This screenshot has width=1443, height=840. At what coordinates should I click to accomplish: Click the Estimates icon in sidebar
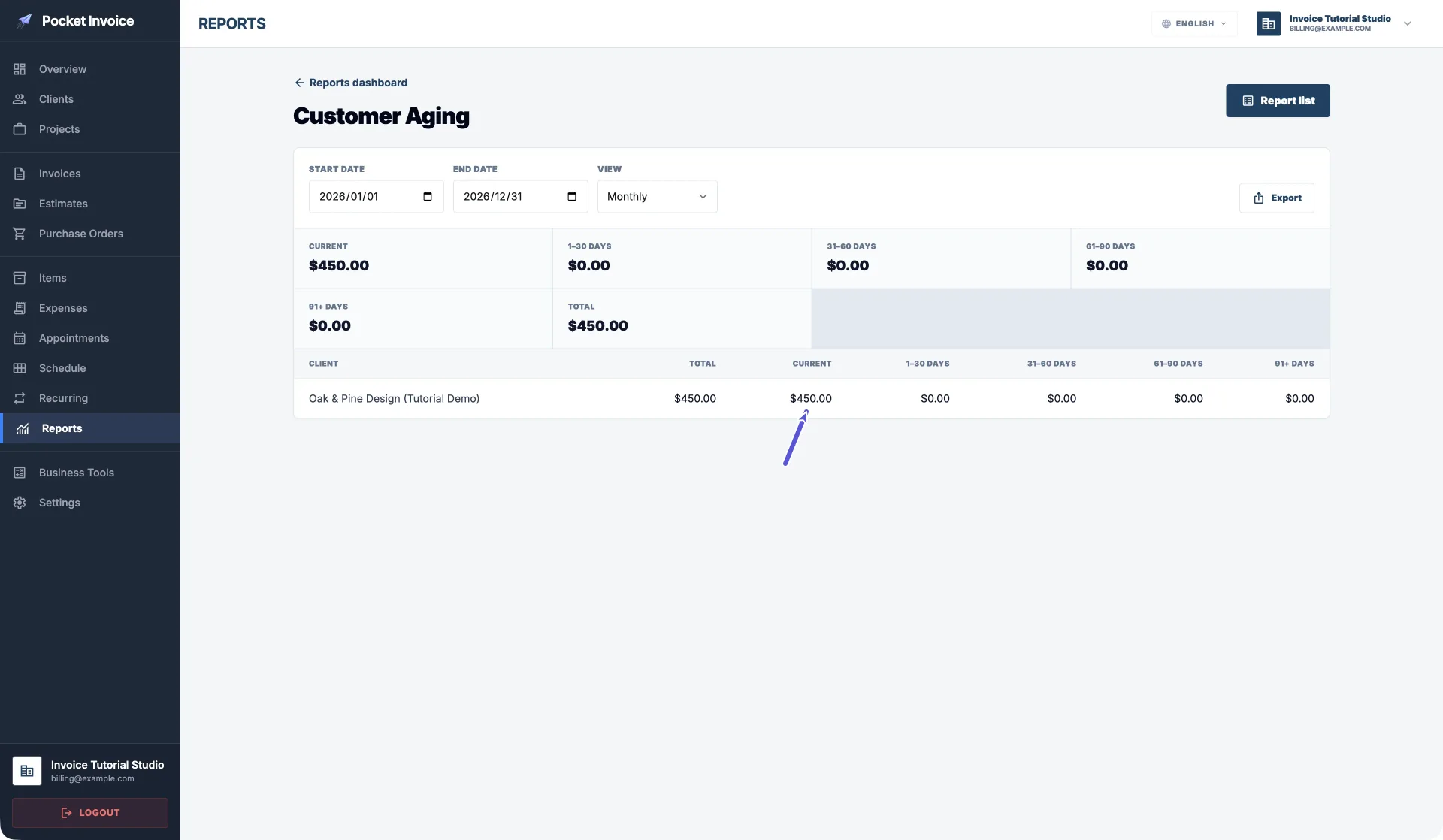click(x=20, y=204)
